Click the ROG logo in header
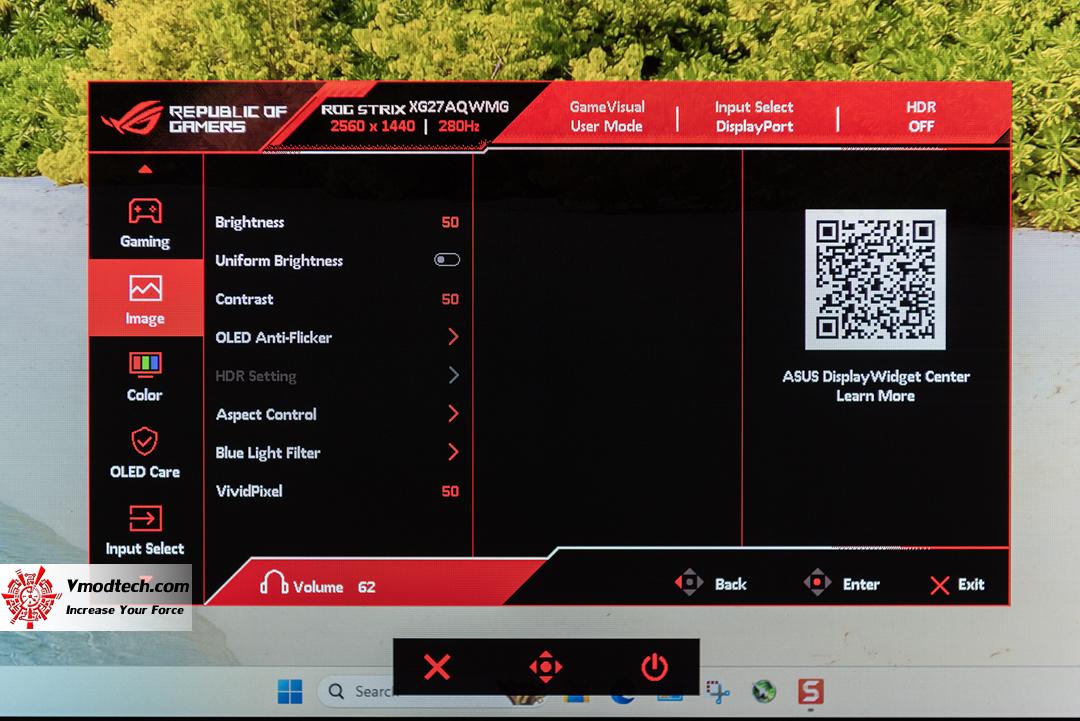Viewport: 1080px width, 721px height. coord(132,117)
